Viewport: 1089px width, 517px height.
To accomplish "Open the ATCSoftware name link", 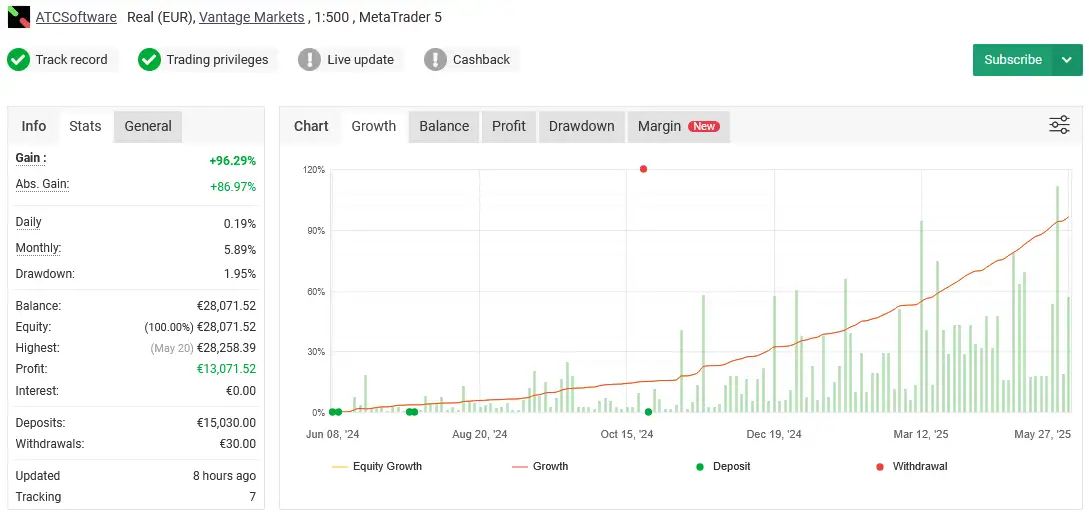I will pos(76,17).
